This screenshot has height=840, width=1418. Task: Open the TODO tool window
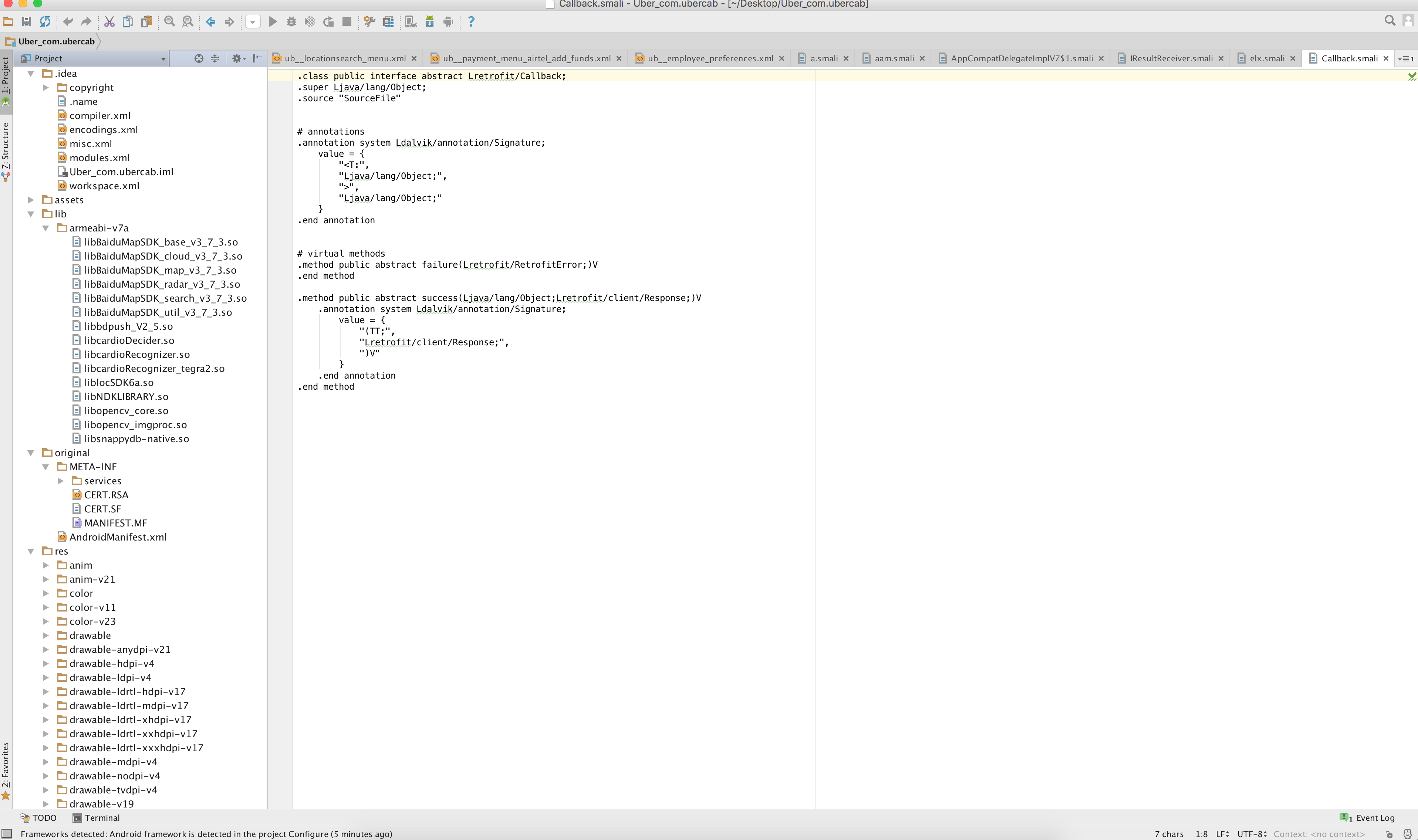pyautogui.click(x=38, y=818)
